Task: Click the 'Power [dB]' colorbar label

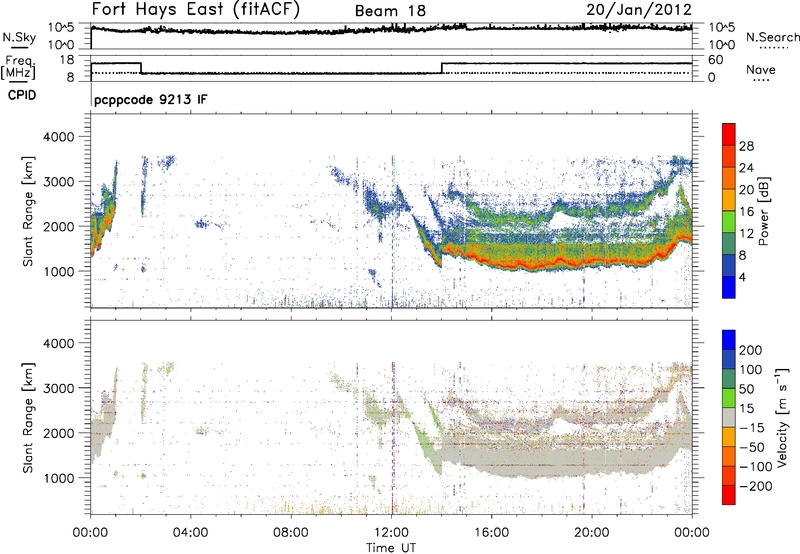Action: click(763, 211)
